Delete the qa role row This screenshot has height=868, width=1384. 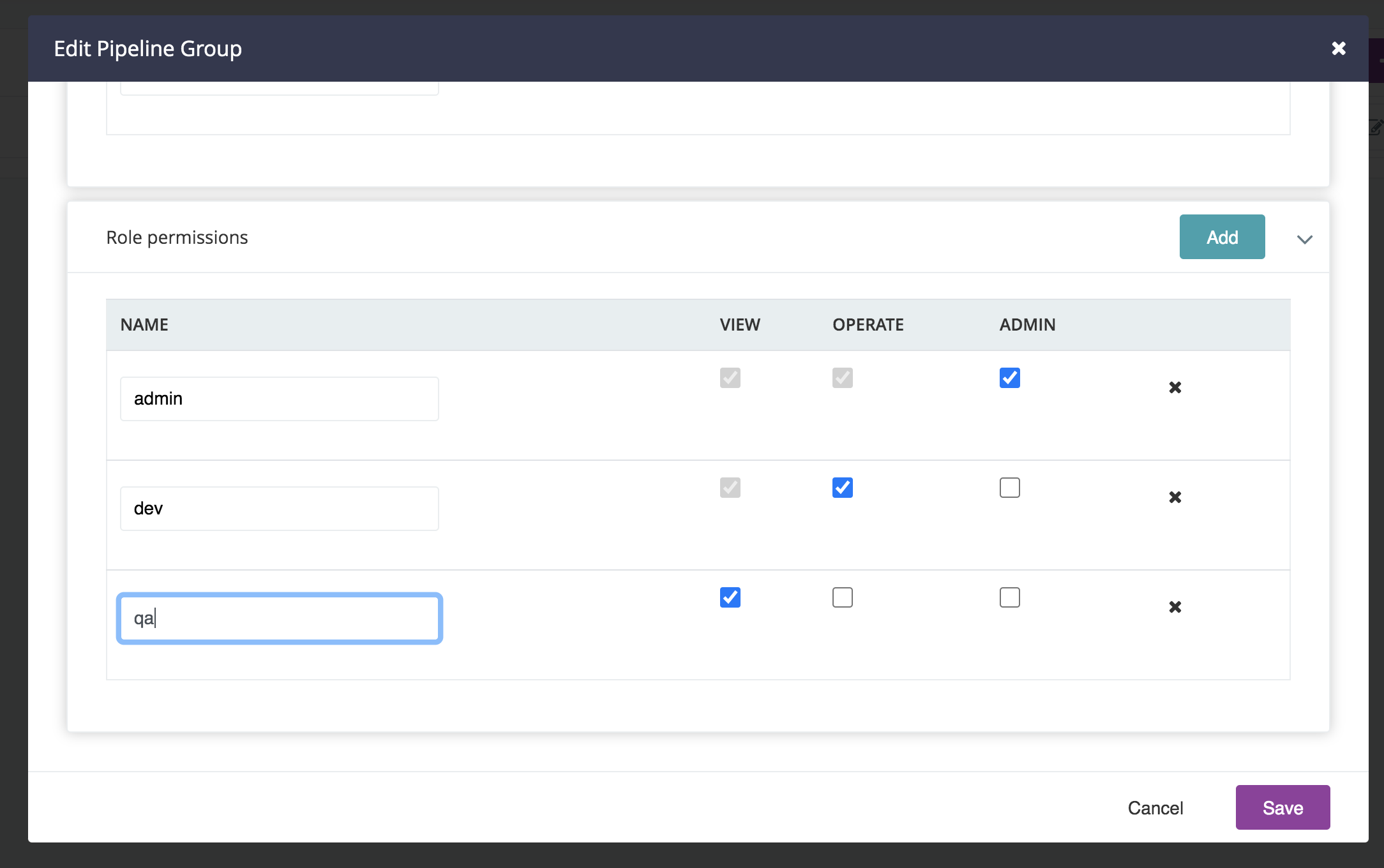[x=1175, y=607]
